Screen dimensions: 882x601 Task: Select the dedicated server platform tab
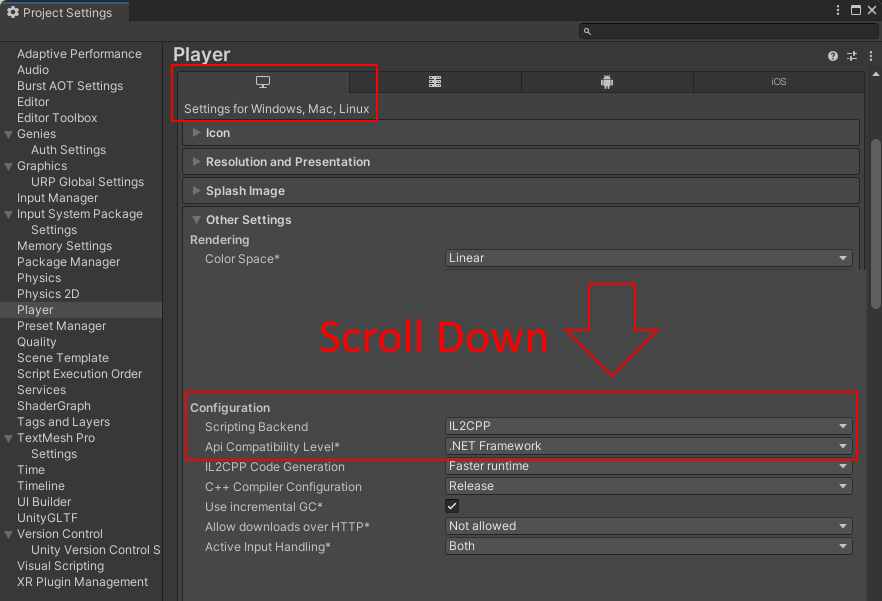click(x=435, y=82)
